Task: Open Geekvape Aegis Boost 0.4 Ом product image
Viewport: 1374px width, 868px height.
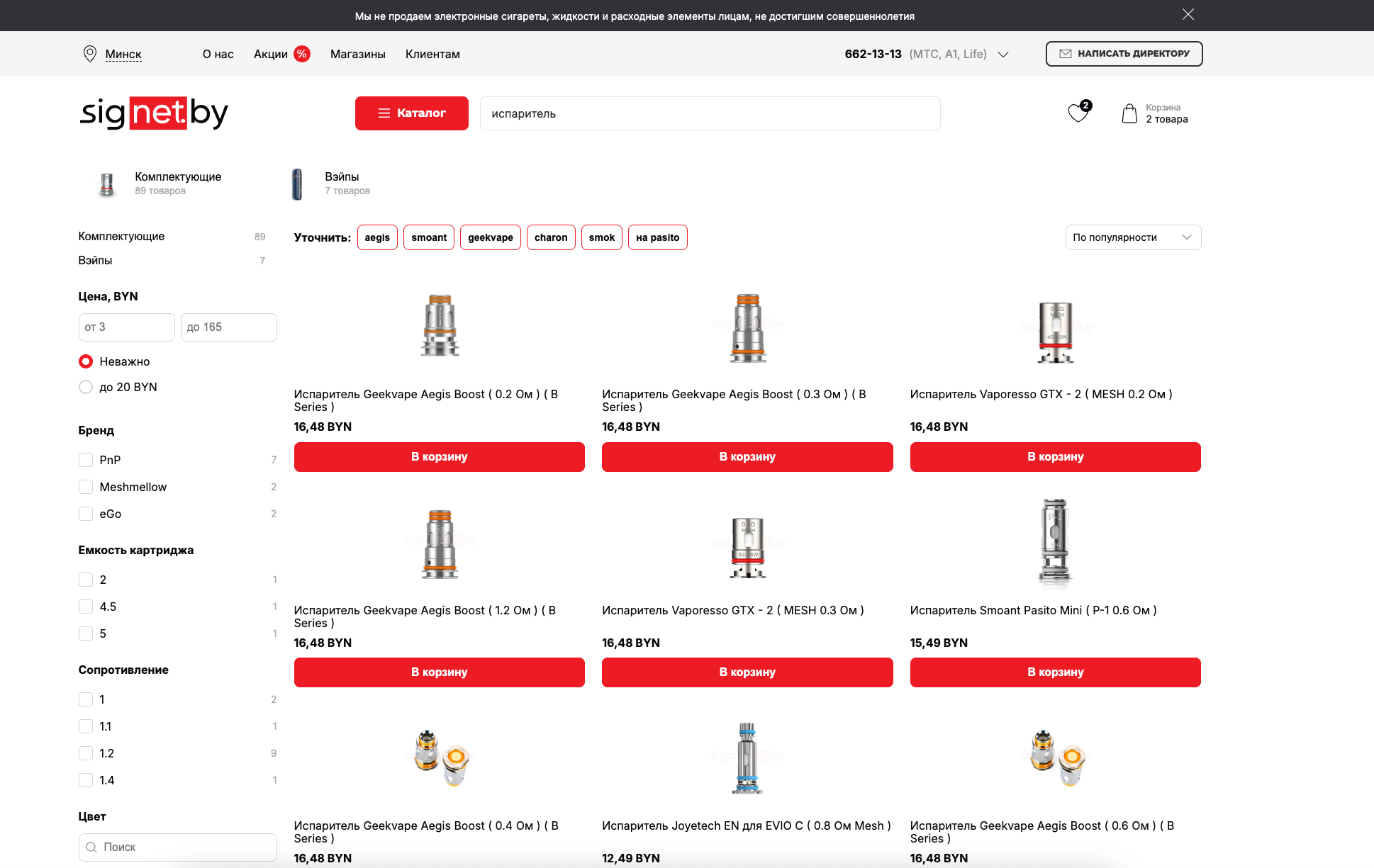Action: tap(441, 757)
